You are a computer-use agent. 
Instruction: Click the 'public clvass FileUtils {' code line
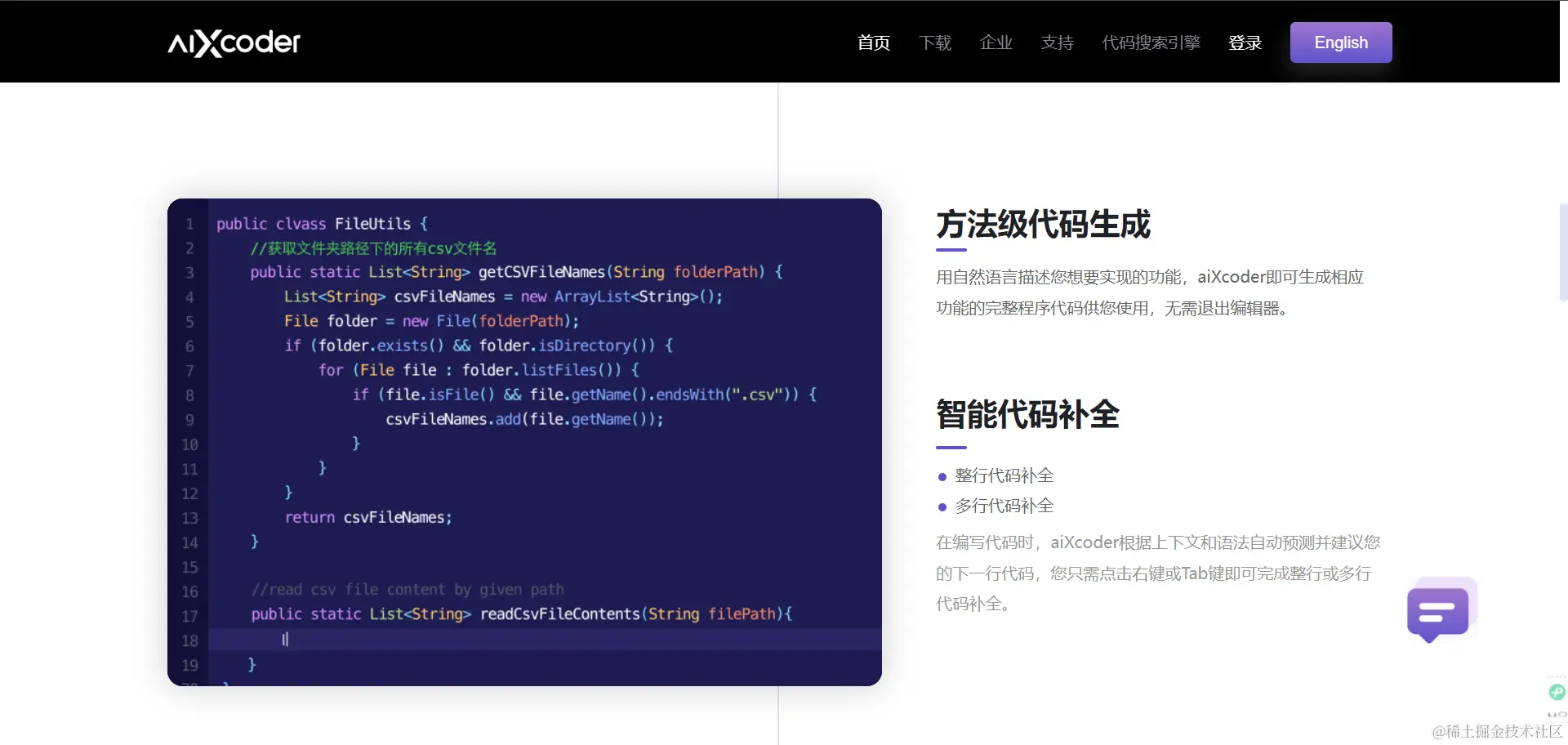(x=322, y=224)
